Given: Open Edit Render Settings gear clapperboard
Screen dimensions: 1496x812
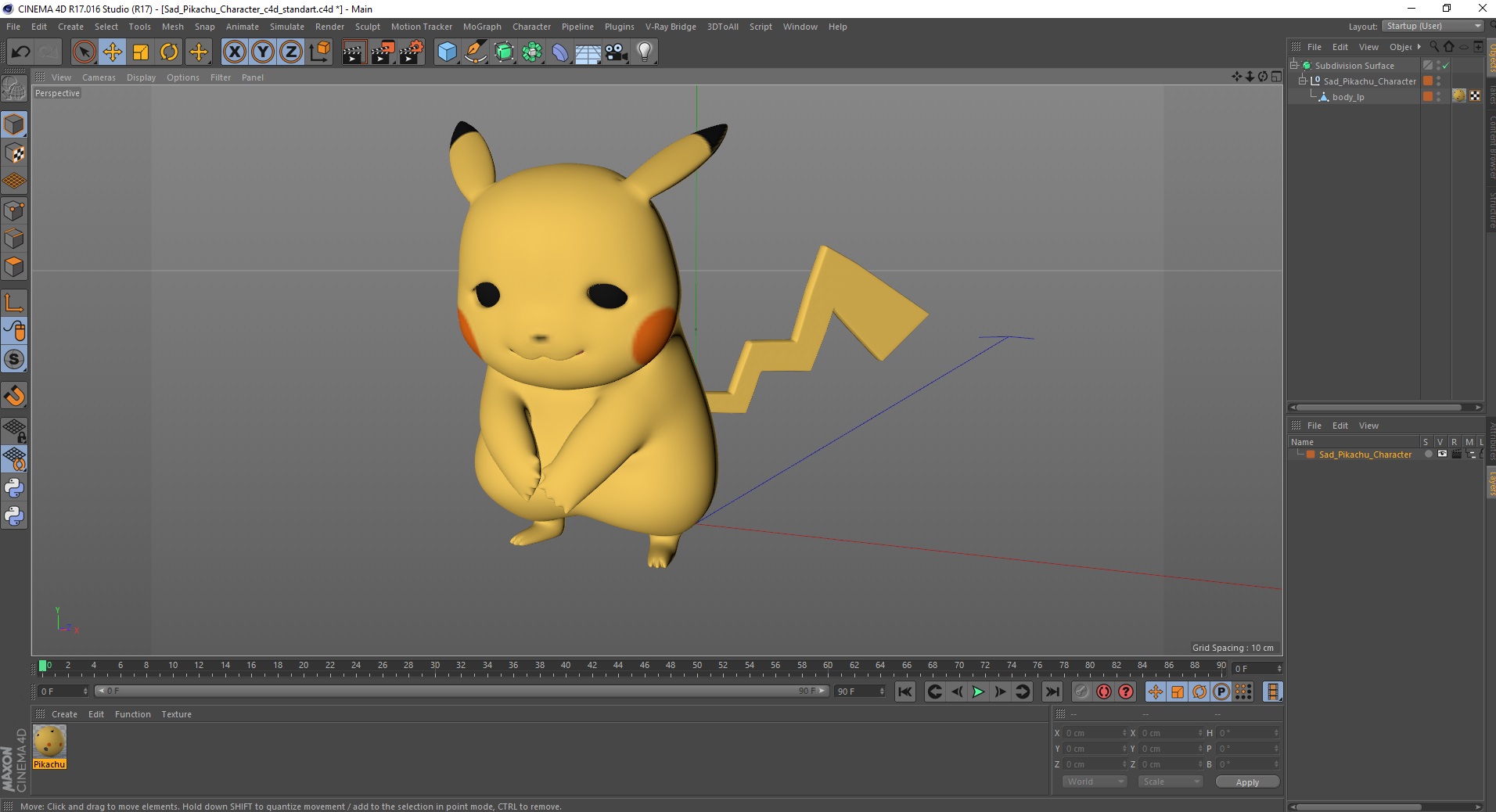Looking at the screenshot, I should pyautogui.click(x=412, y=52).
